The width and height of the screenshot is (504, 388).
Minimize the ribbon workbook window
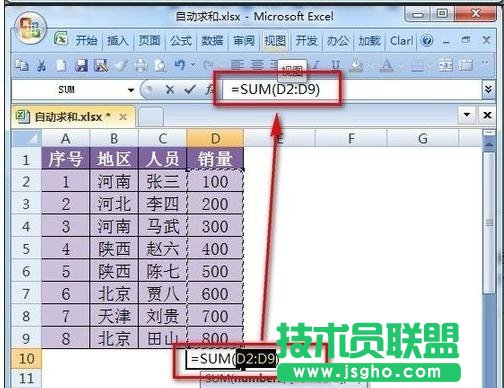tap(446, 41)
